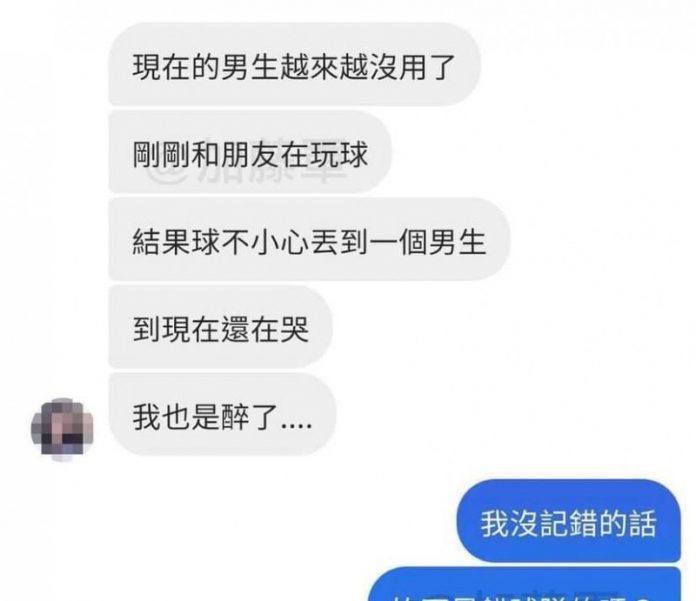The width and height of the screenshot is (696, 601).
Task: Click 玩球 at the end of second bubble
Action: point(339,154)
